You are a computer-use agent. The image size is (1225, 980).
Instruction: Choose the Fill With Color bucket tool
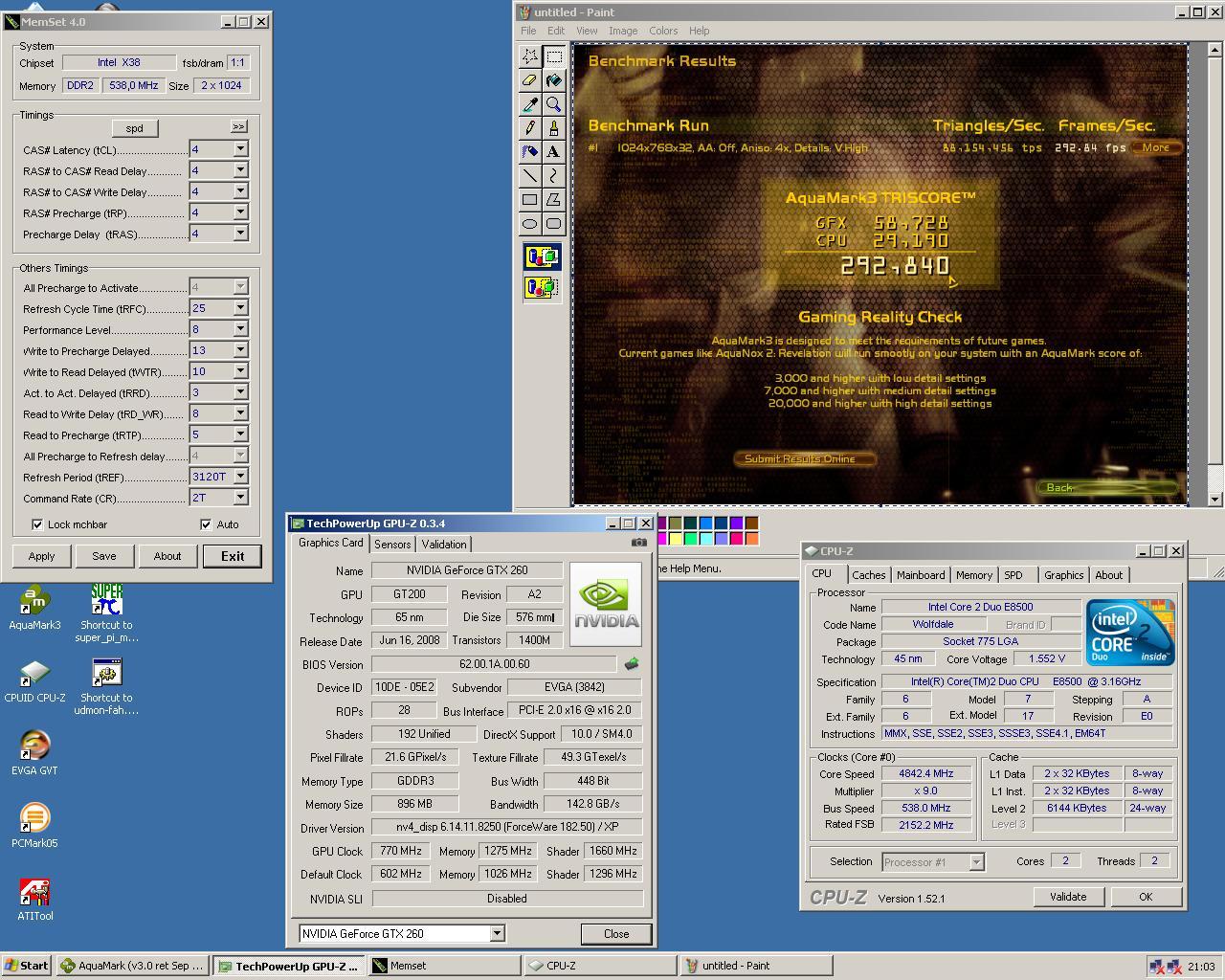point(553,80)
